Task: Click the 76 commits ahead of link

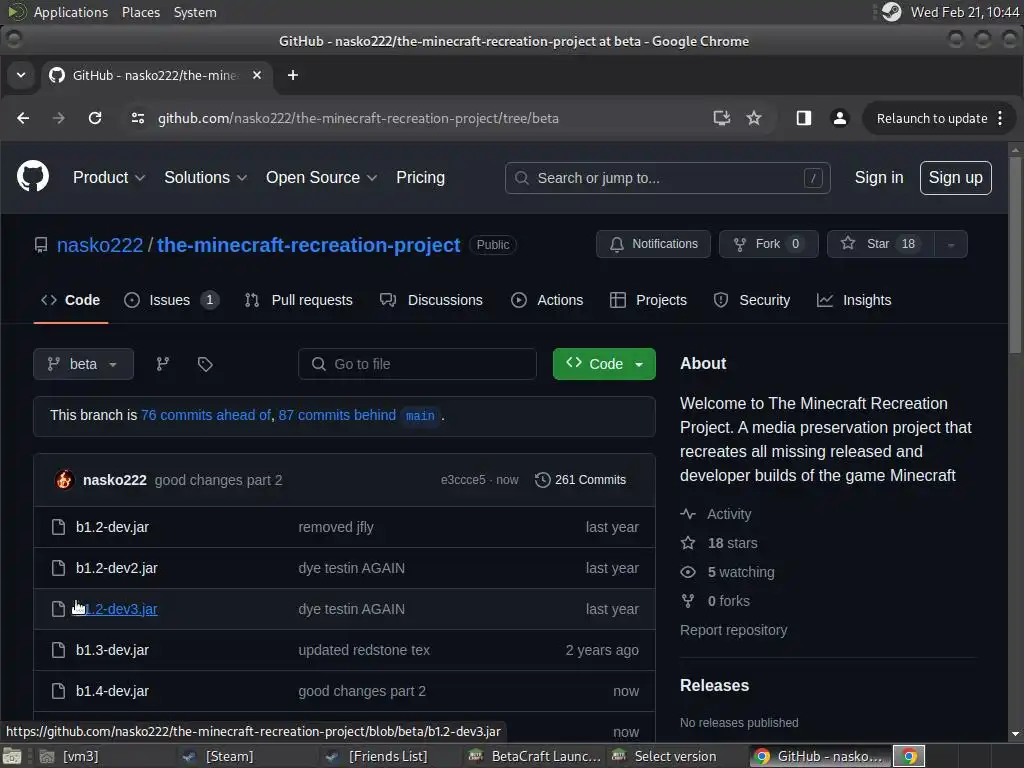Action: (x=206, y=415)
